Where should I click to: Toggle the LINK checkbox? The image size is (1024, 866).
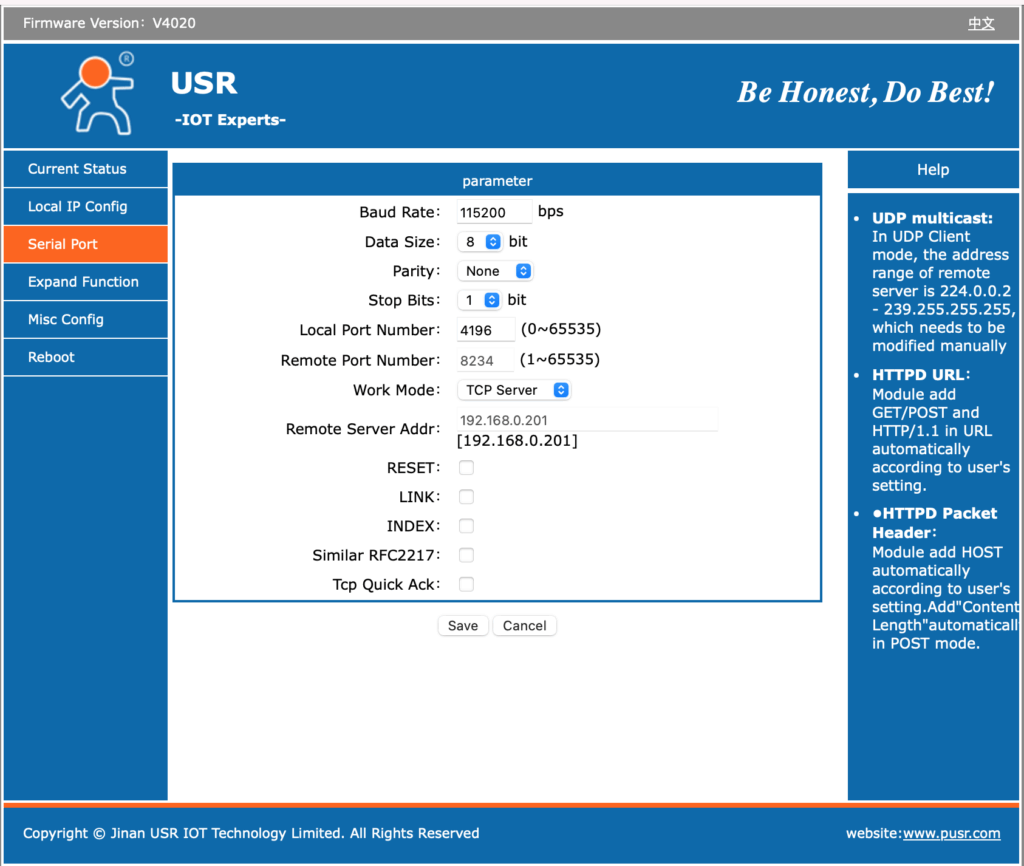(466, 497)
